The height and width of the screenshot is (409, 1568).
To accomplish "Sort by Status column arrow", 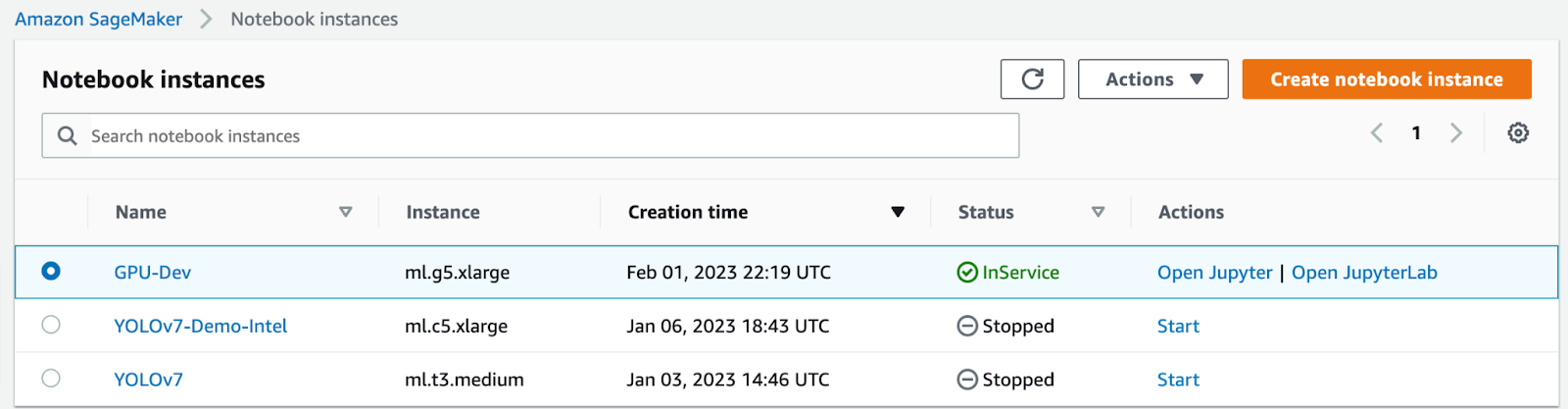I will (x=1098, y=212).
